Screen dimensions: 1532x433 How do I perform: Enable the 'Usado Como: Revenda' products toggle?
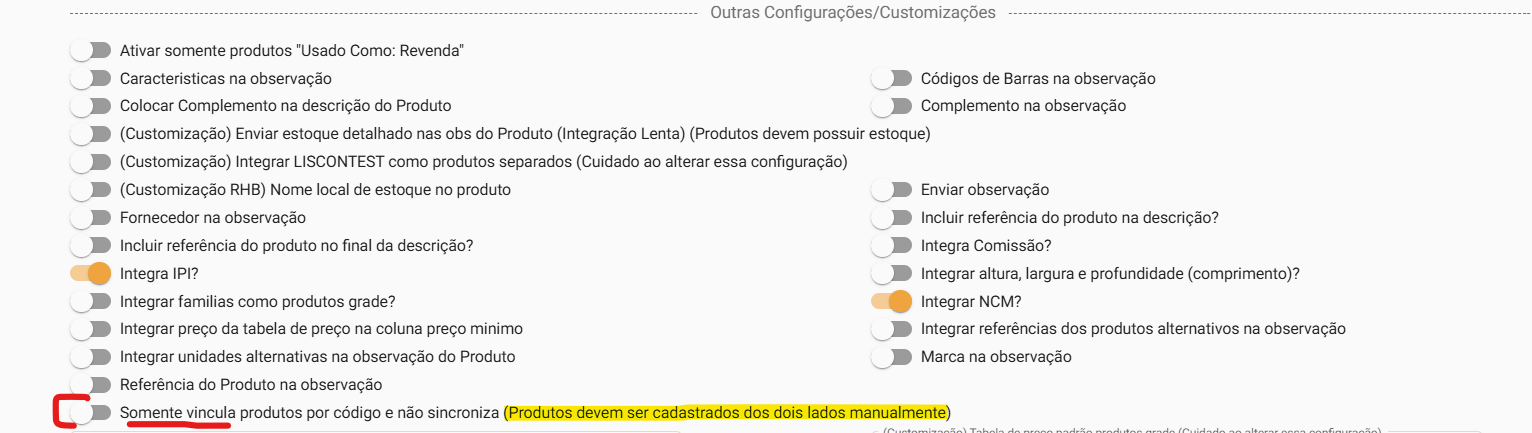coord(91,50)
